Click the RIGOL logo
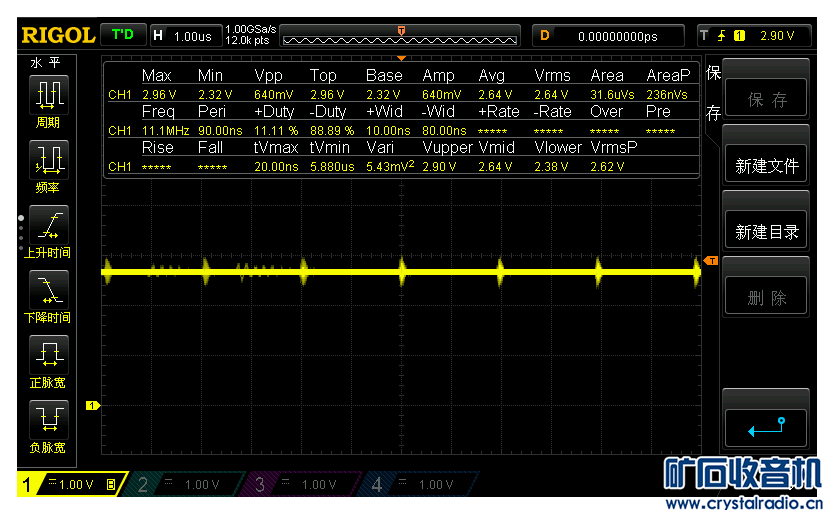The image size is (831, 516). pyautogui.click(x=58, y=35)
